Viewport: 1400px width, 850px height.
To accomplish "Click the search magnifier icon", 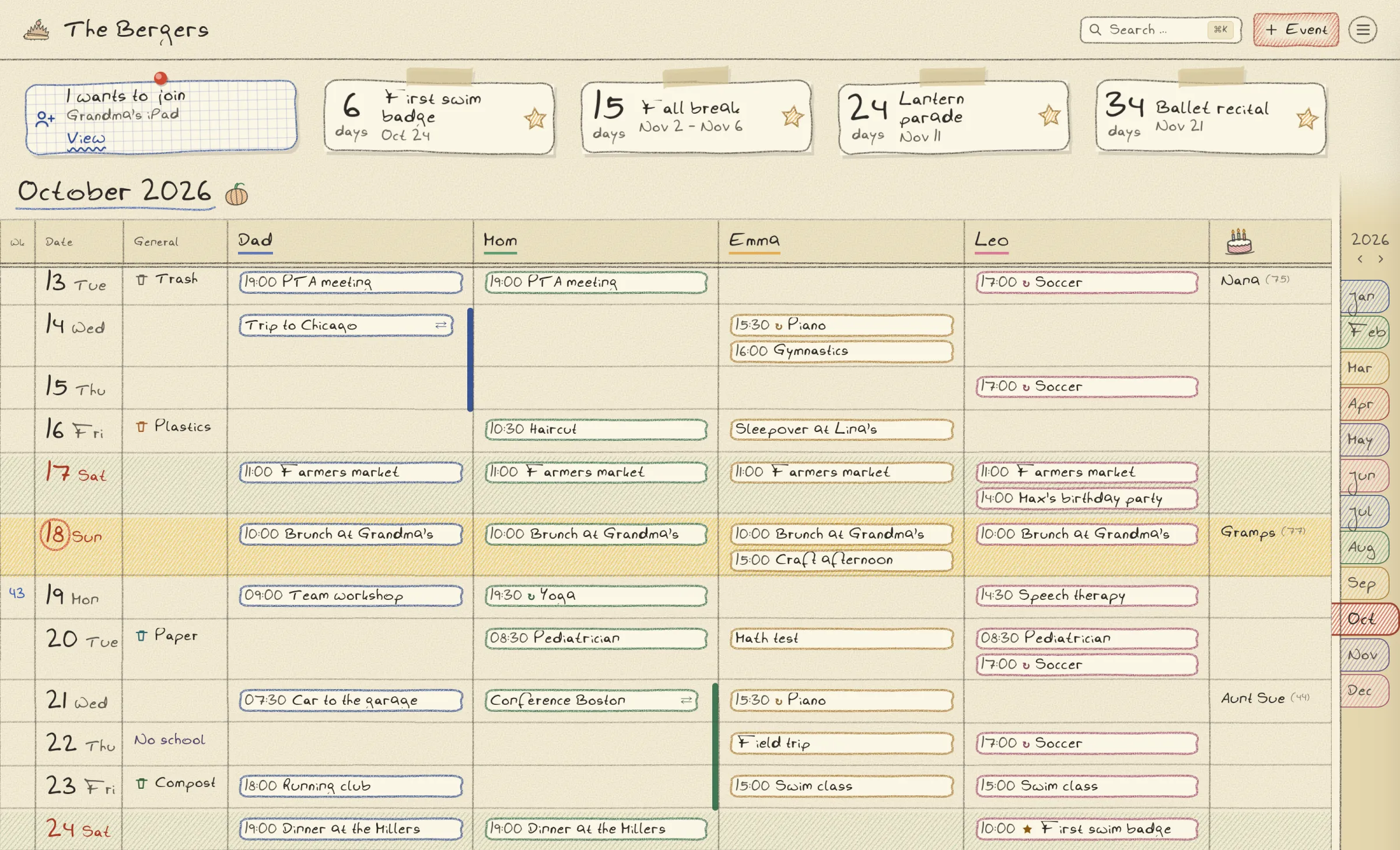I will [x=1095, y=30].
